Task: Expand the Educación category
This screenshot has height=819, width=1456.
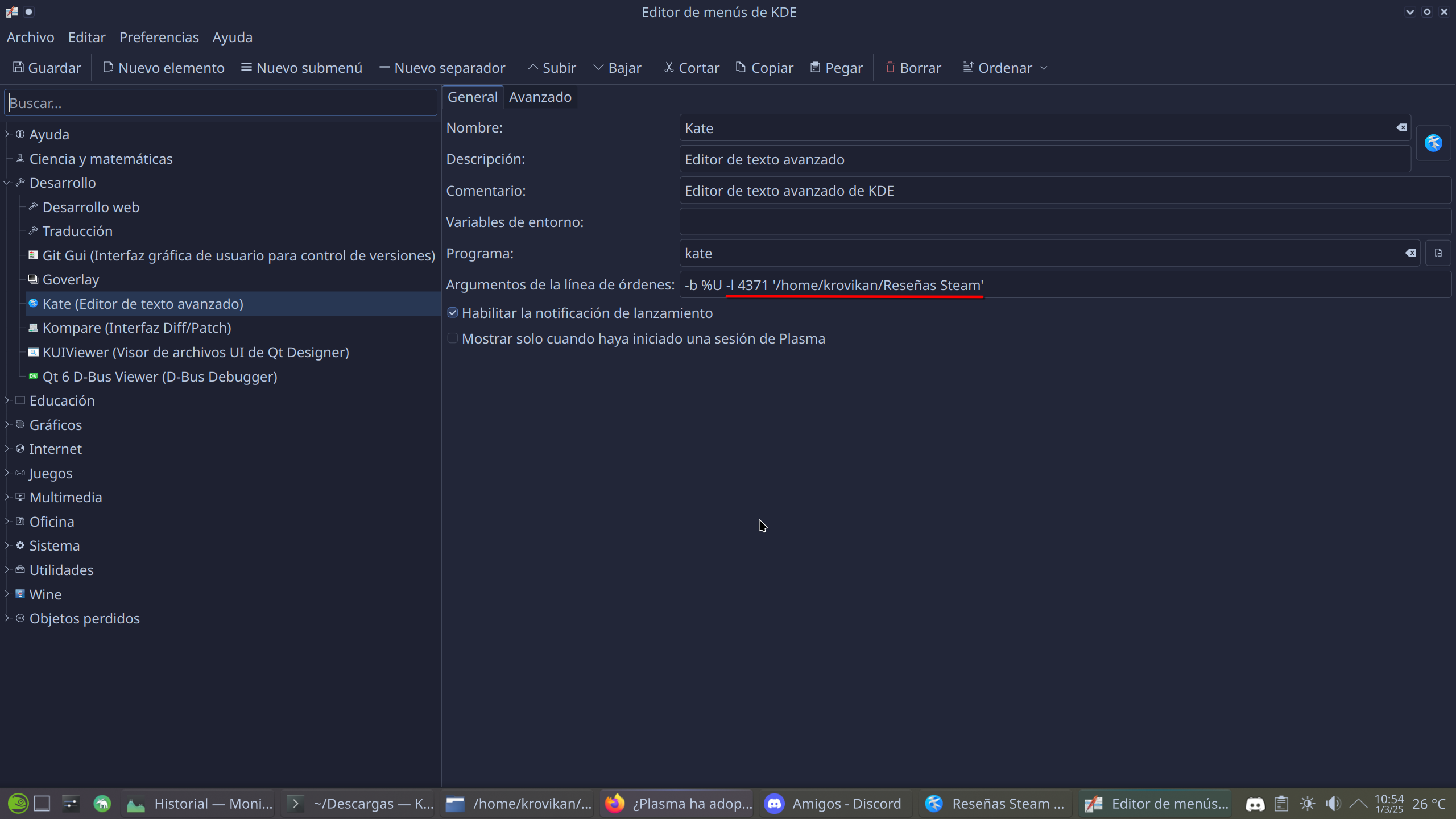Action: point(7,400)
